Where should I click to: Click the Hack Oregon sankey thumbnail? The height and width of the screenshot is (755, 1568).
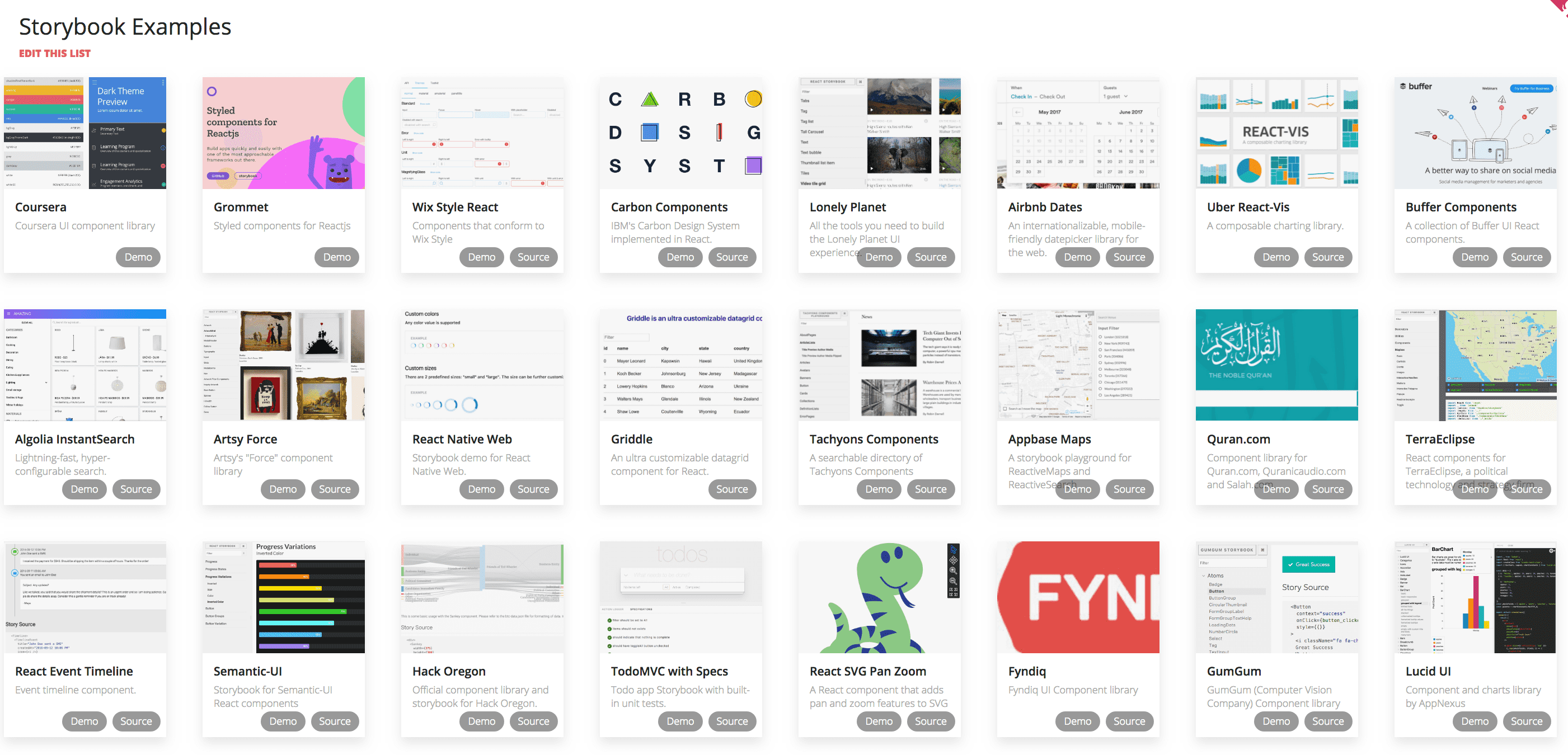tap(482, 597)
